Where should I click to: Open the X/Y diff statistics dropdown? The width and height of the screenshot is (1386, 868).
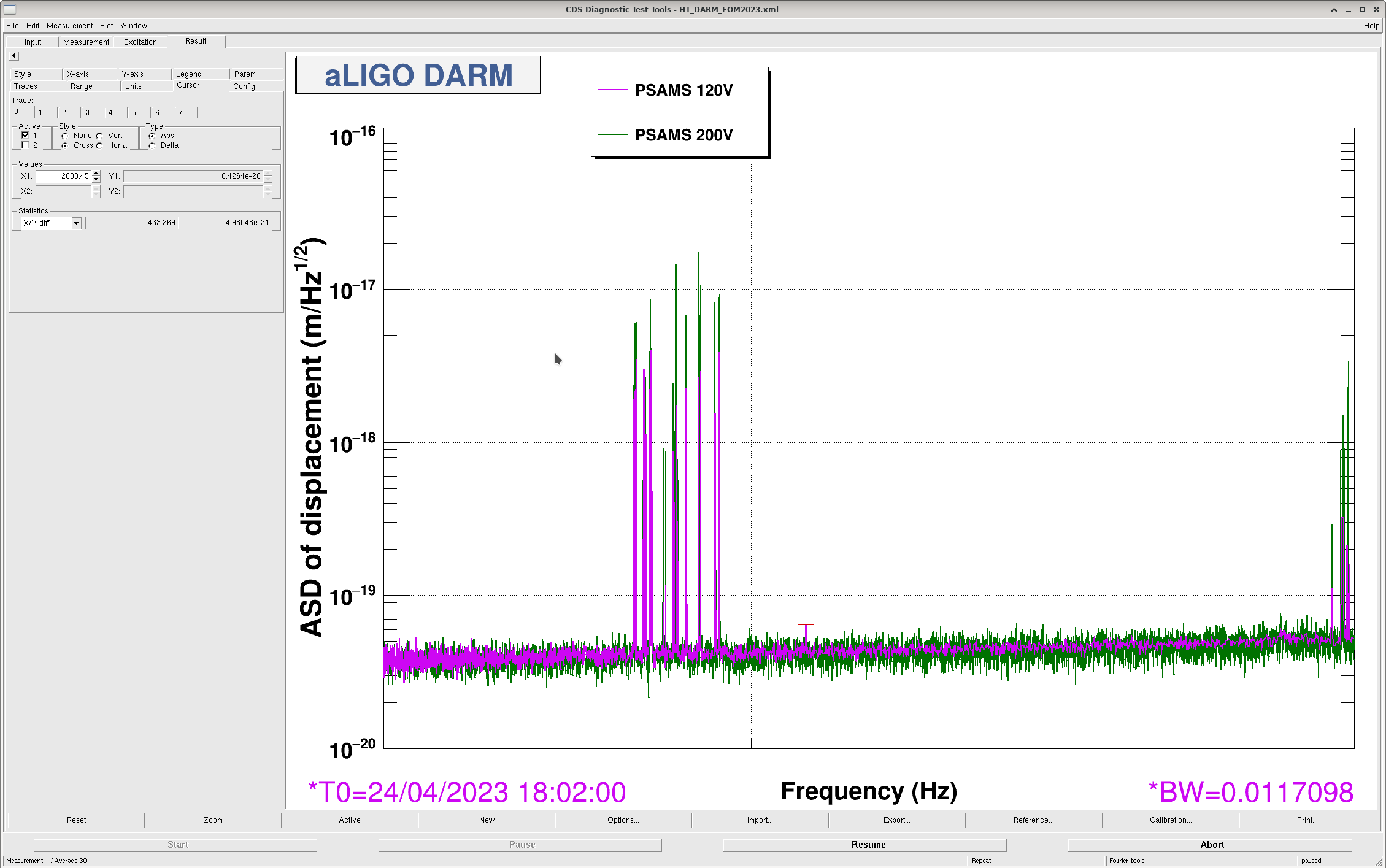pos(76,223)
